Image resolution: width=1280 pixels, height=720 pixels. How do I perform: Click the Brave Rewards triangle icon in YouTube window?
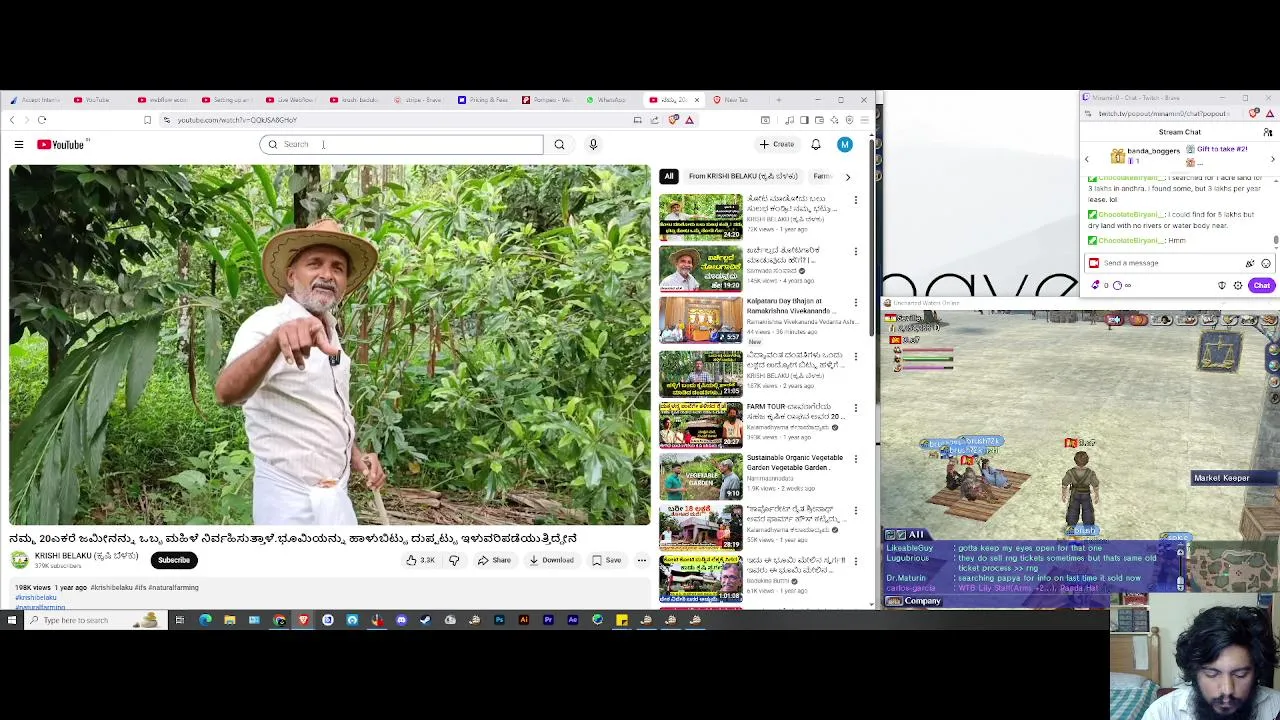coord(689,120)
